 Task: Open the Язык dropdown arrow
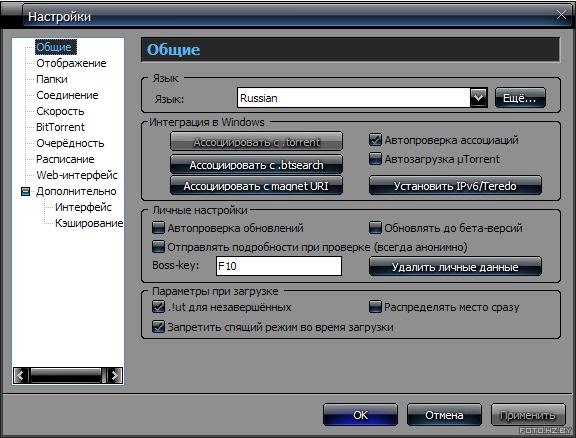[x=478, y=98]
